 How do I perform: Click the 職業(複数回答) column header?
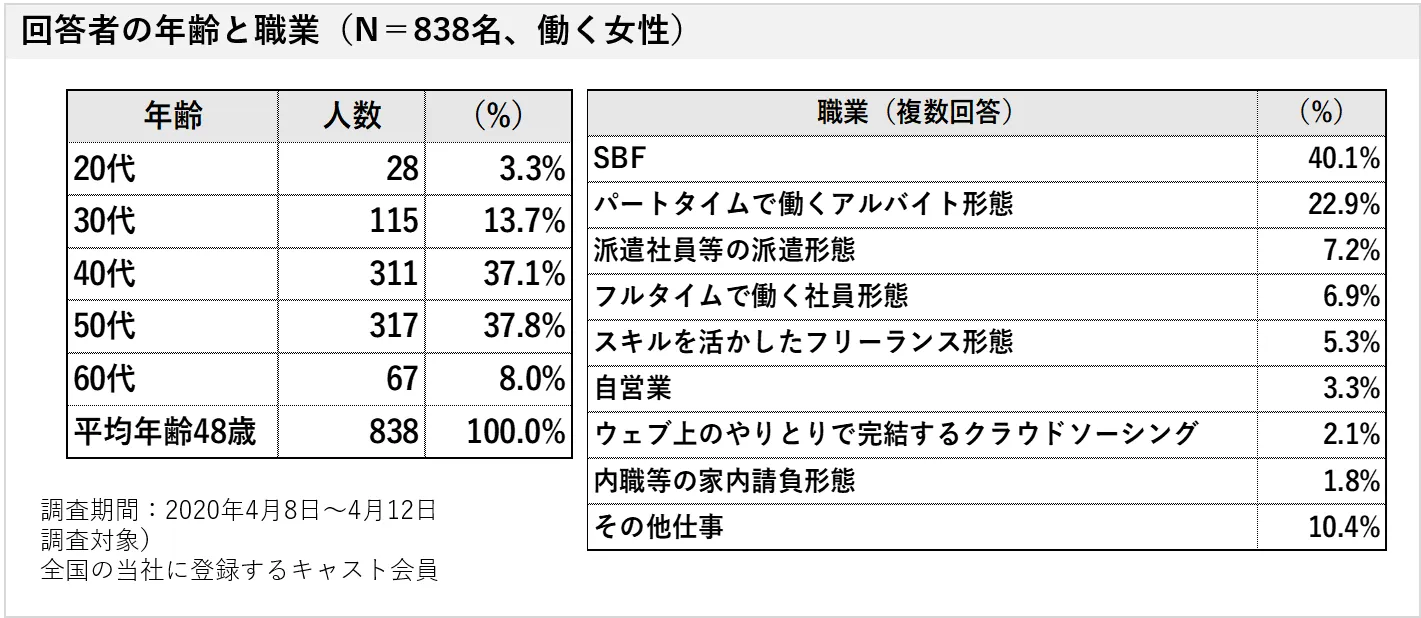tap(921, 113)
